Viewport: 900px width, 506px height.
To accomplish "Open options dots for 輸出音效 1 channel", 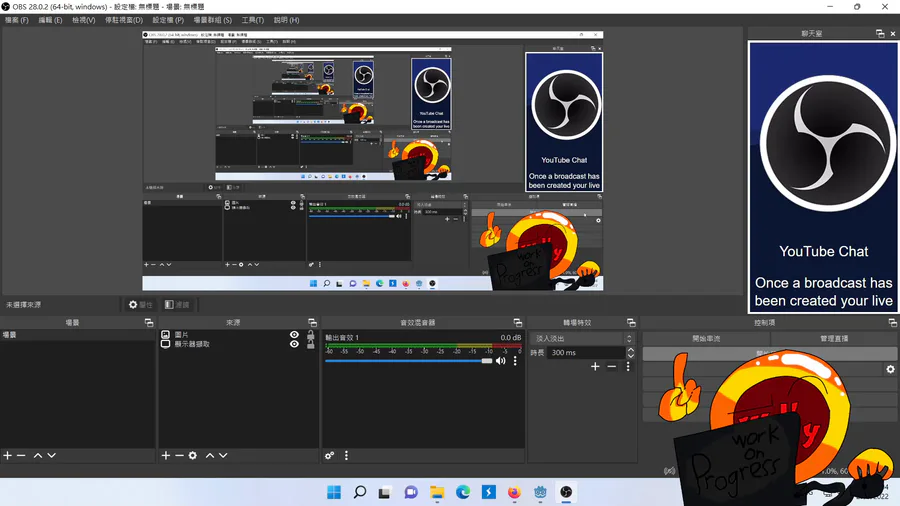I will (x=515, y=361).
